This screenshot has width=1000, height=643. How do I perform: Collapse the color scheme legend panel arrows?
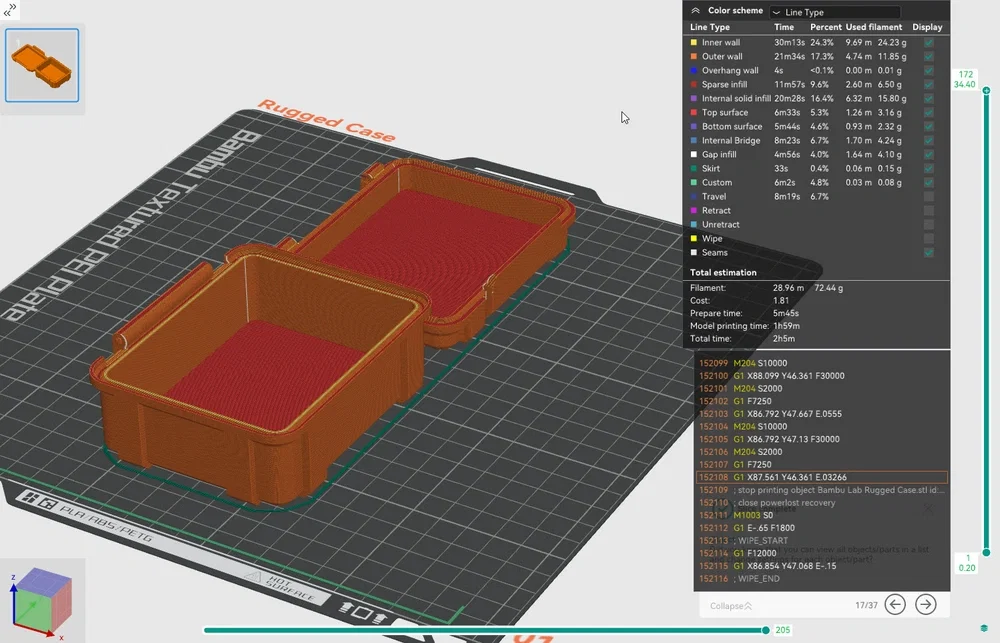(x=695, y=11)
